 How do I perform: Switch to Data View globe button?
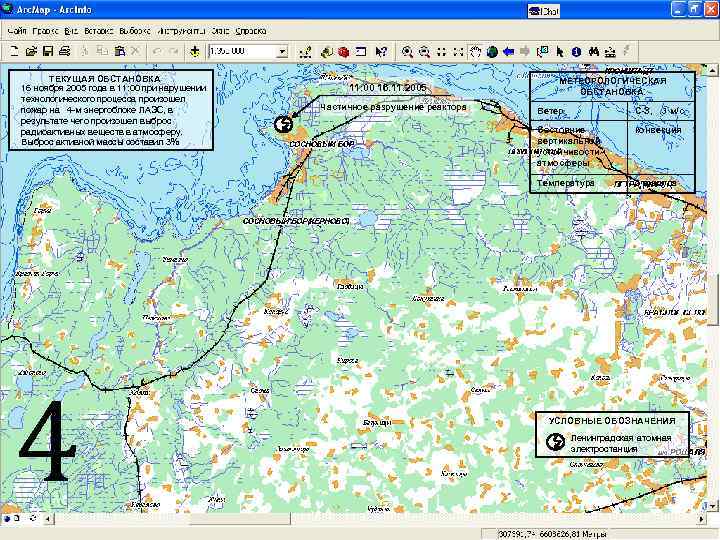tap(7, 519)
